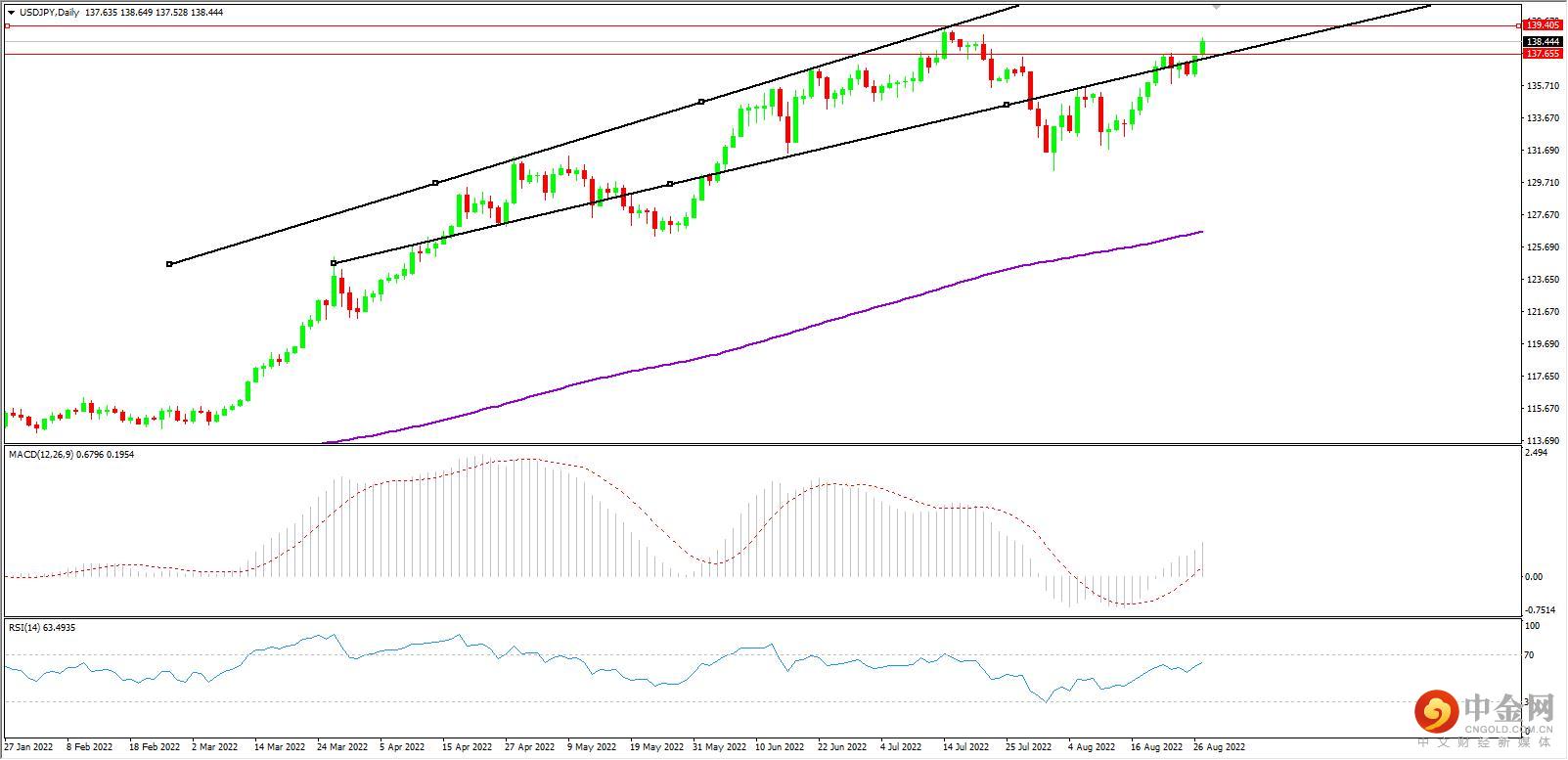Click the 22 Jun 2022 date label
The height and width of the screenshot is (760, 1568).
(x=843, y=746)
